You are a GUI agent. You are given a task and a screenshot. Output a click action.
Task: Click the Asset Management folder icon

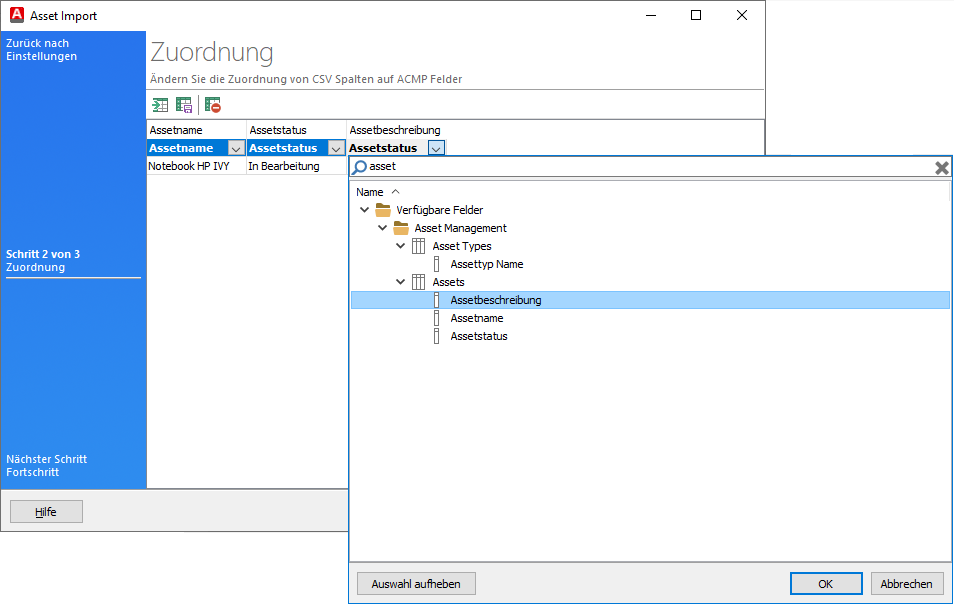[400, 228]
